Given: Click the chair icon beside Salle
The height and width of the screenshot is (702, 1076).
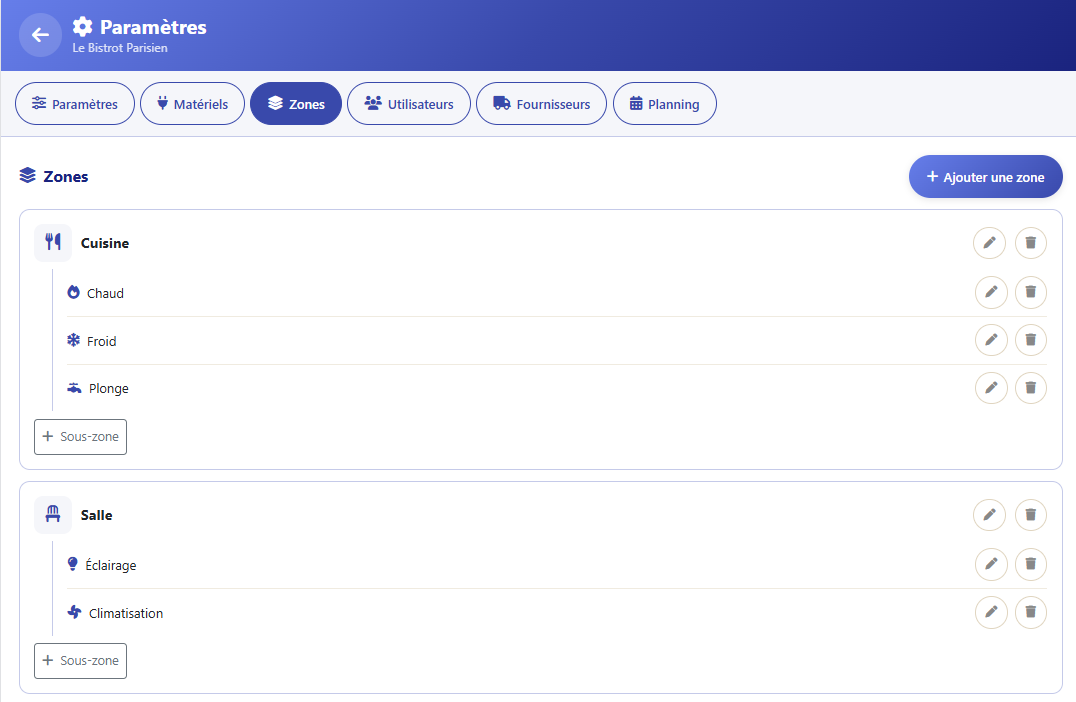Looking at the screenshot, I should 52,514.
